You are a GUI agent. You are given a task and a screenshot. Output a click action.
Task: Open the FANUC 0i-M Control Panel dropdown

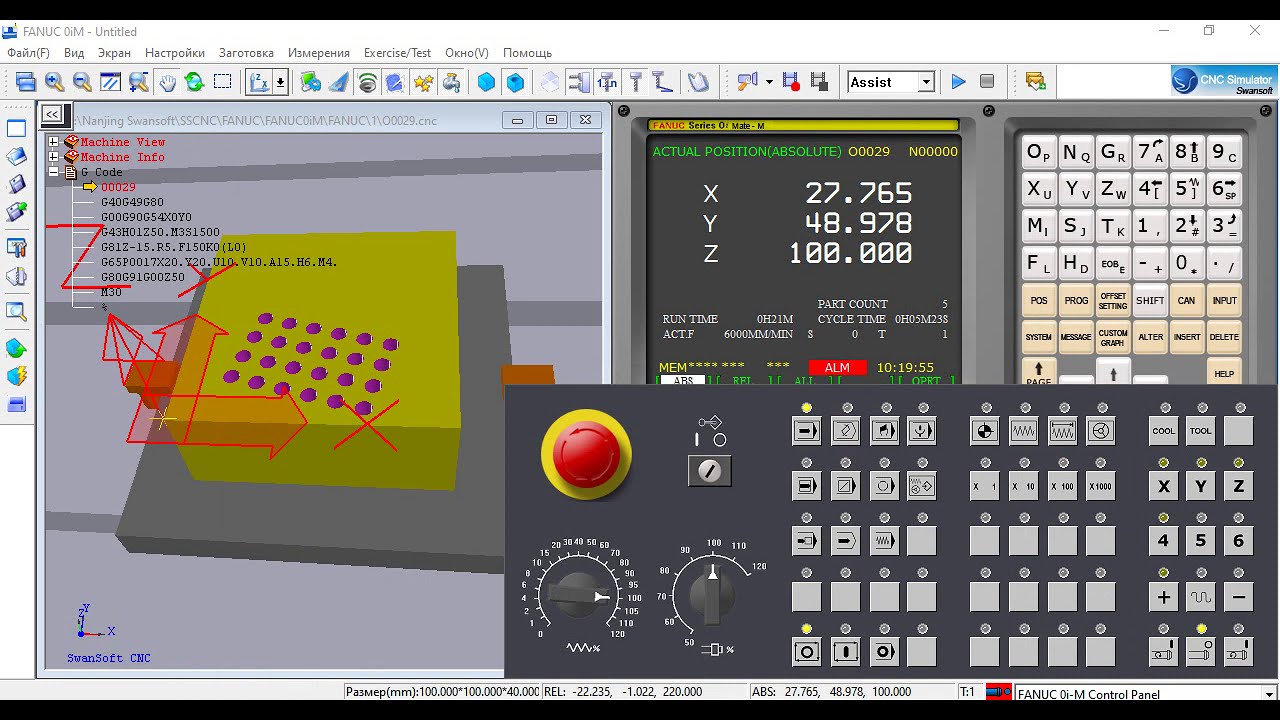(1269, 694)
